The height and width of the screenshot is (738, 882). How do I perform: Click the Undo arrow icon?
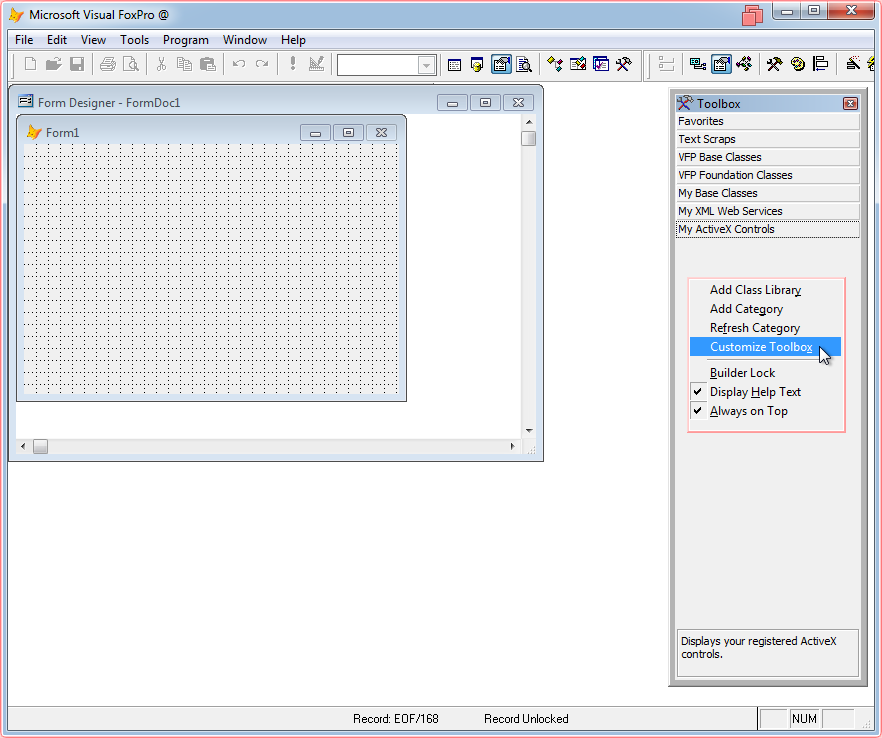(238, 64)
